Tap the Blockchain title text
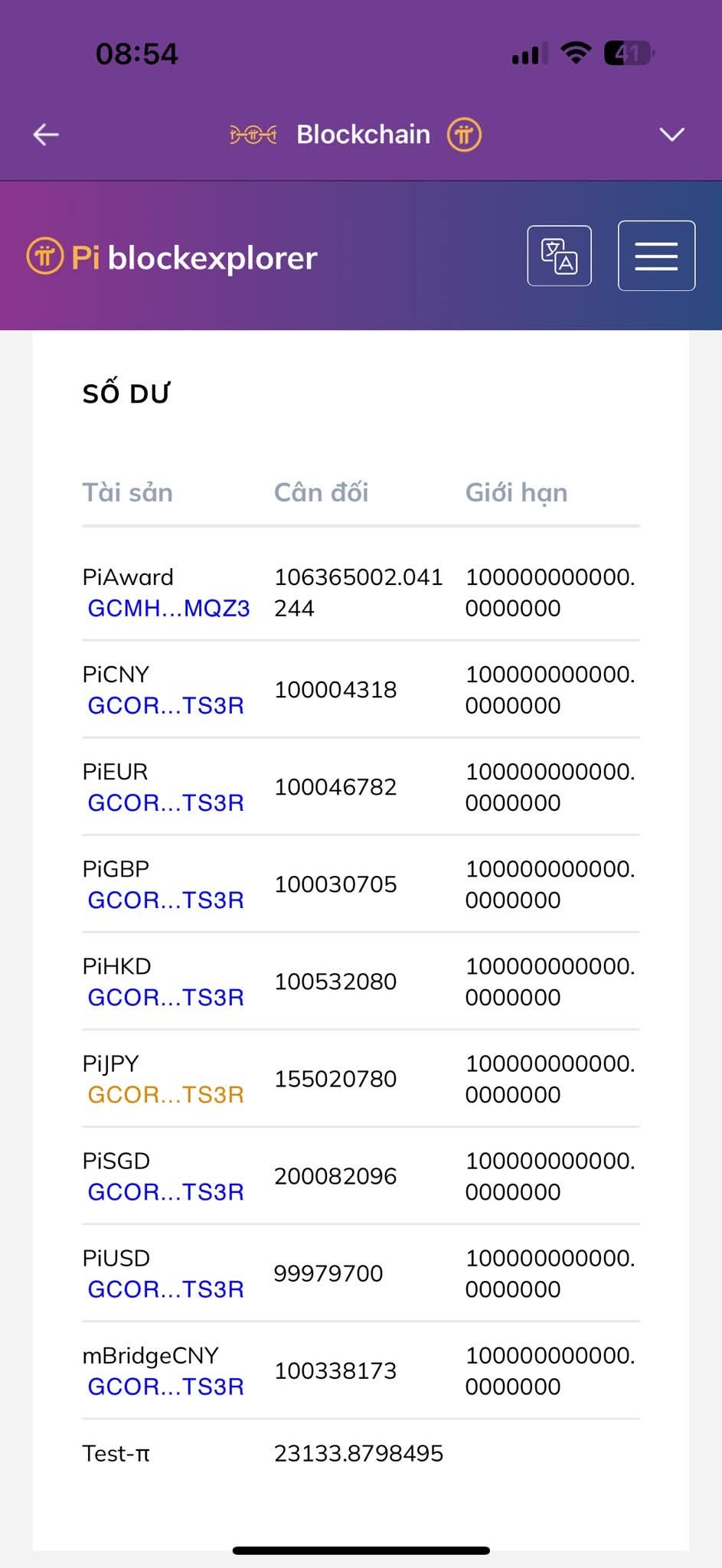 pos(363,135)
